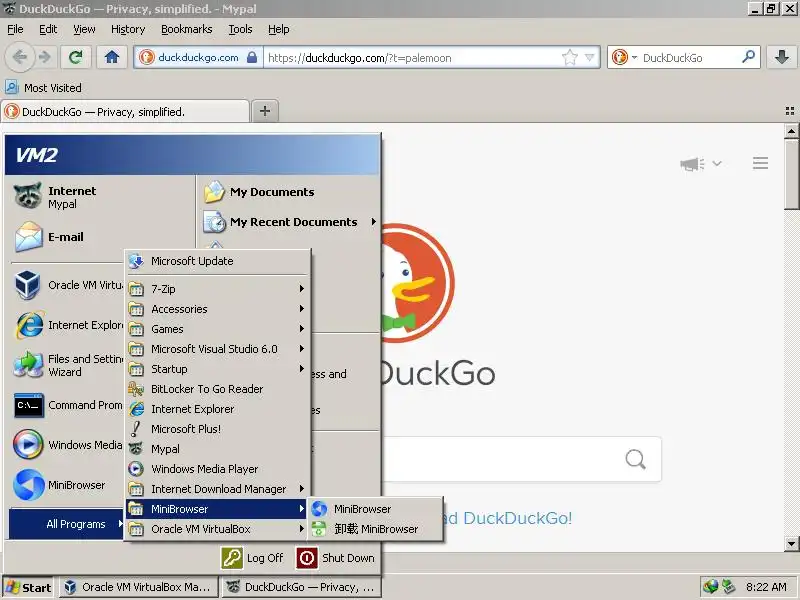Click the page scrollbar up arrow
This screenshot has height=600, width=800.
point(791,131)
